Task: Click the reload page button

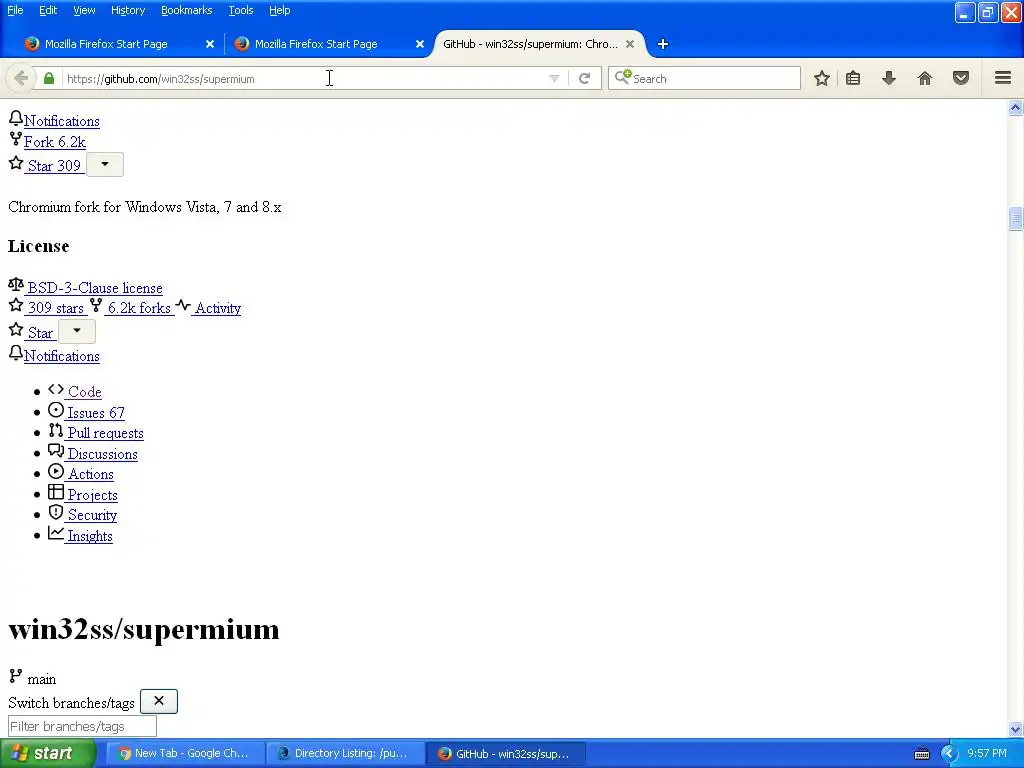Action: point(584,78)
